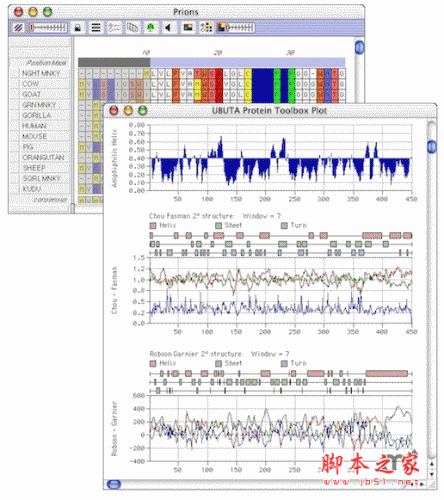Click the scroll up arrow in Plot window

(x=431, y=464)
